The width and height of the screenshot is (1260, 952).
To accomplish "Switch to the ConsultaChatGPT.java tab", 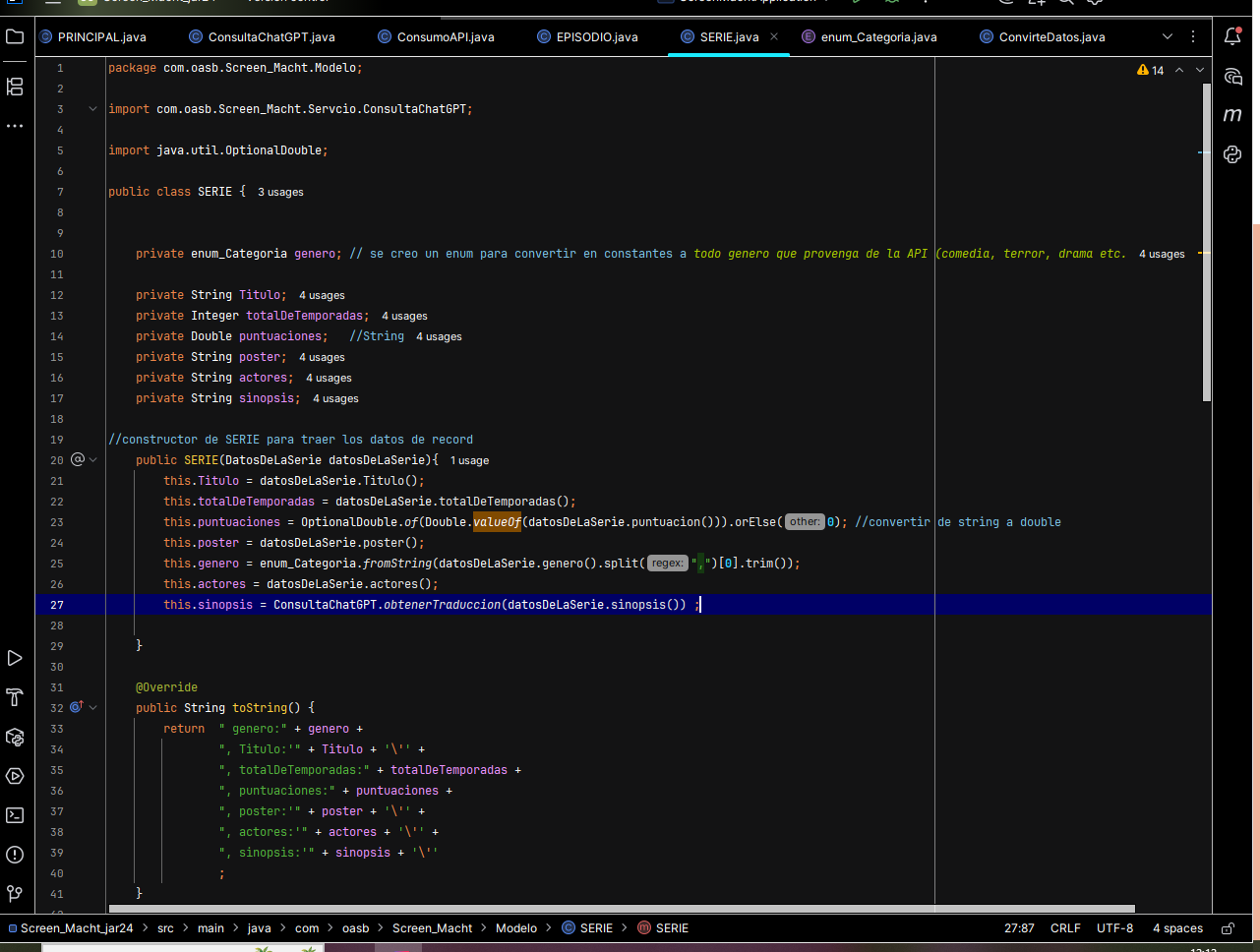I will pyautogui.click(x=262, y=37).
